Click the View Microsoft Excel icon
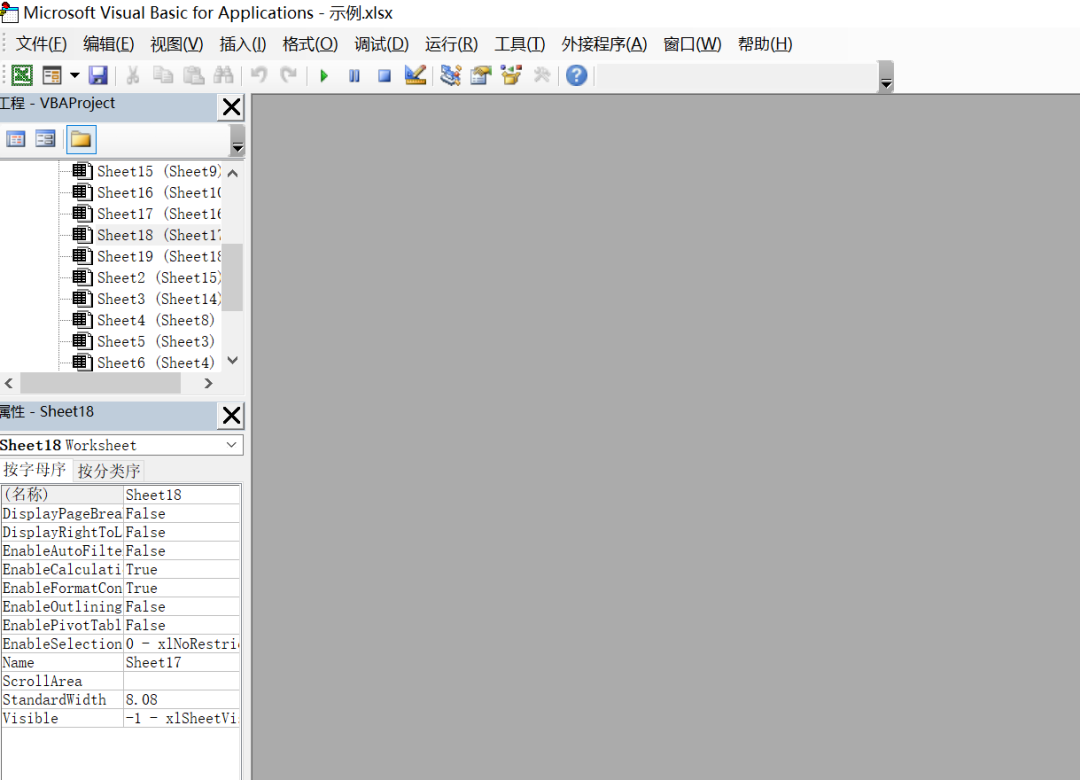This screenshot has height=780, width=1080. (22, 75)
